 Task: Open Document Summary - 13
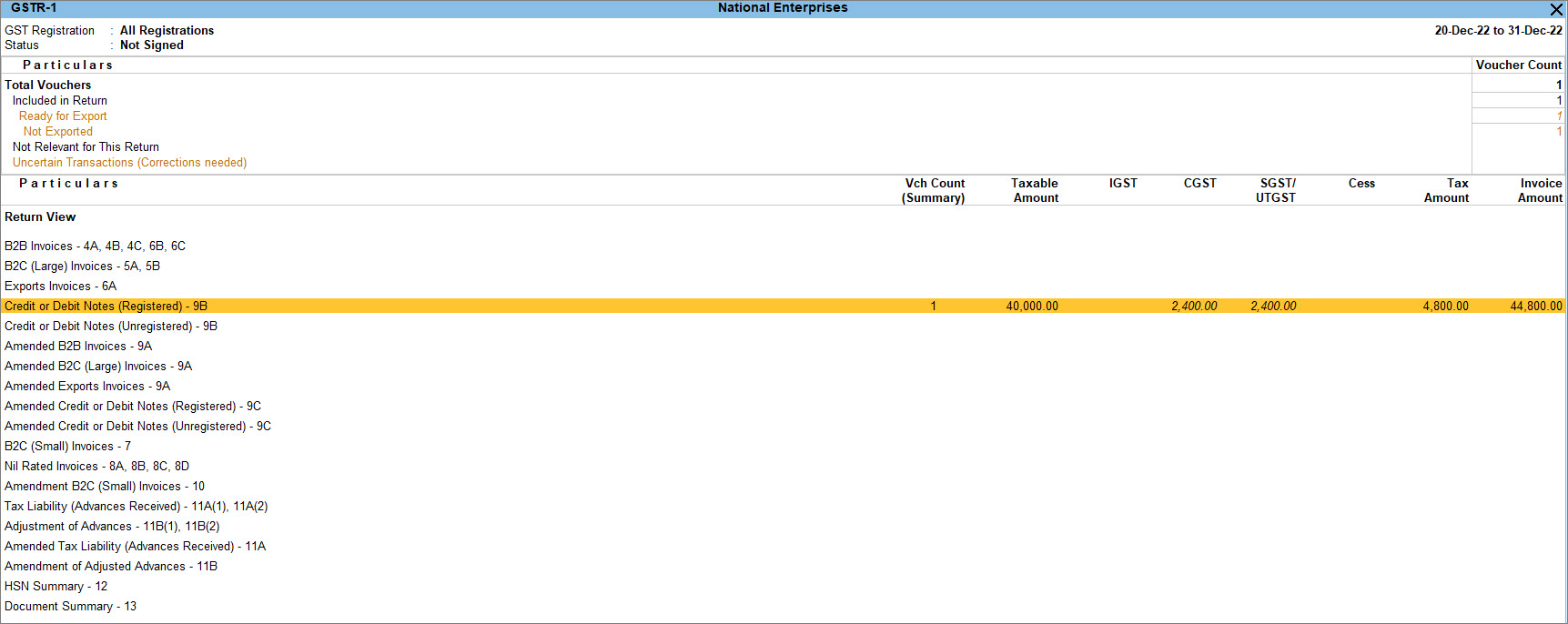coord(70,607)
